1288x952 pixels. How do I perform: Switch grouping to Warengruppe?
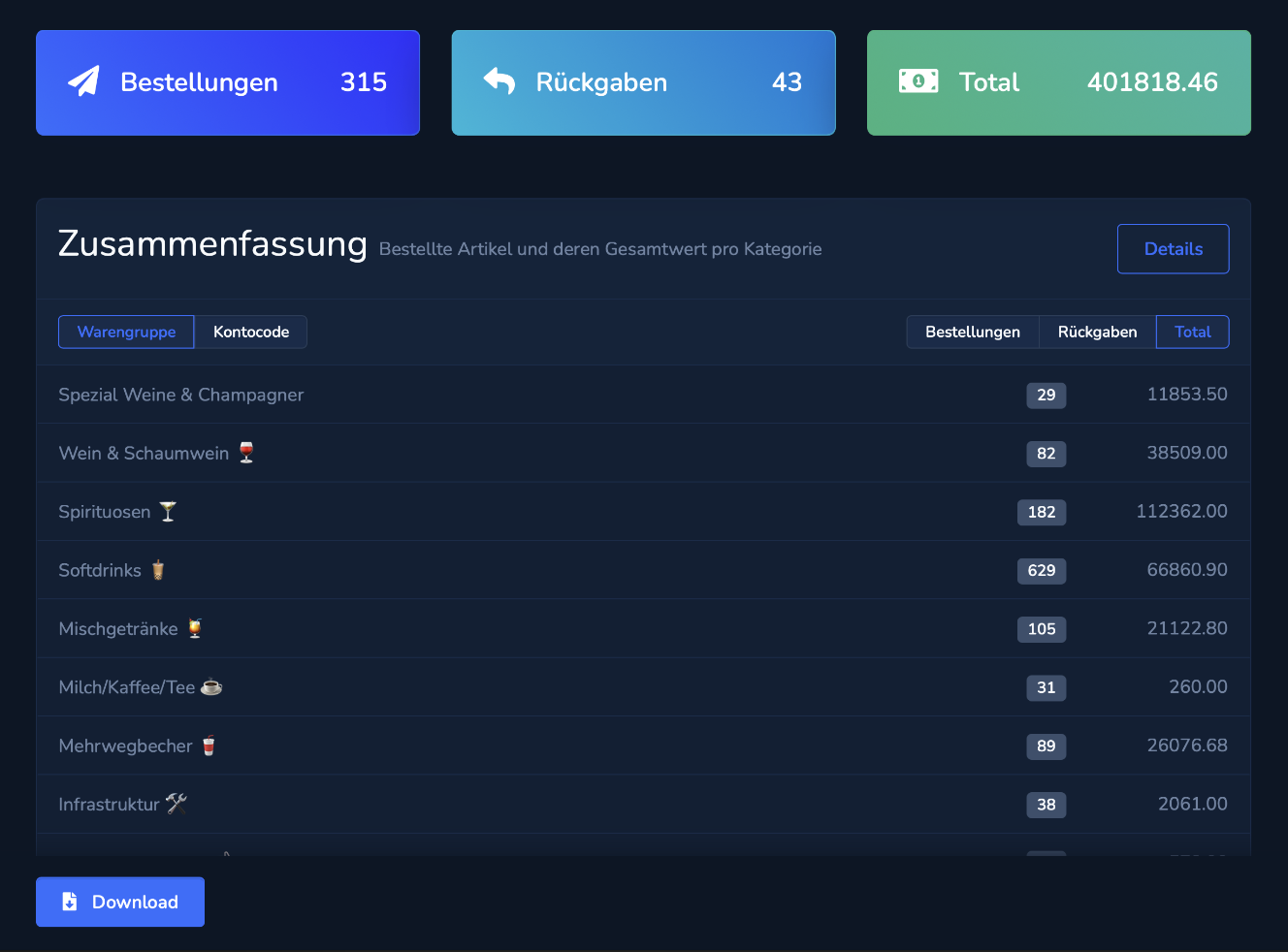[x=126, y=332]
